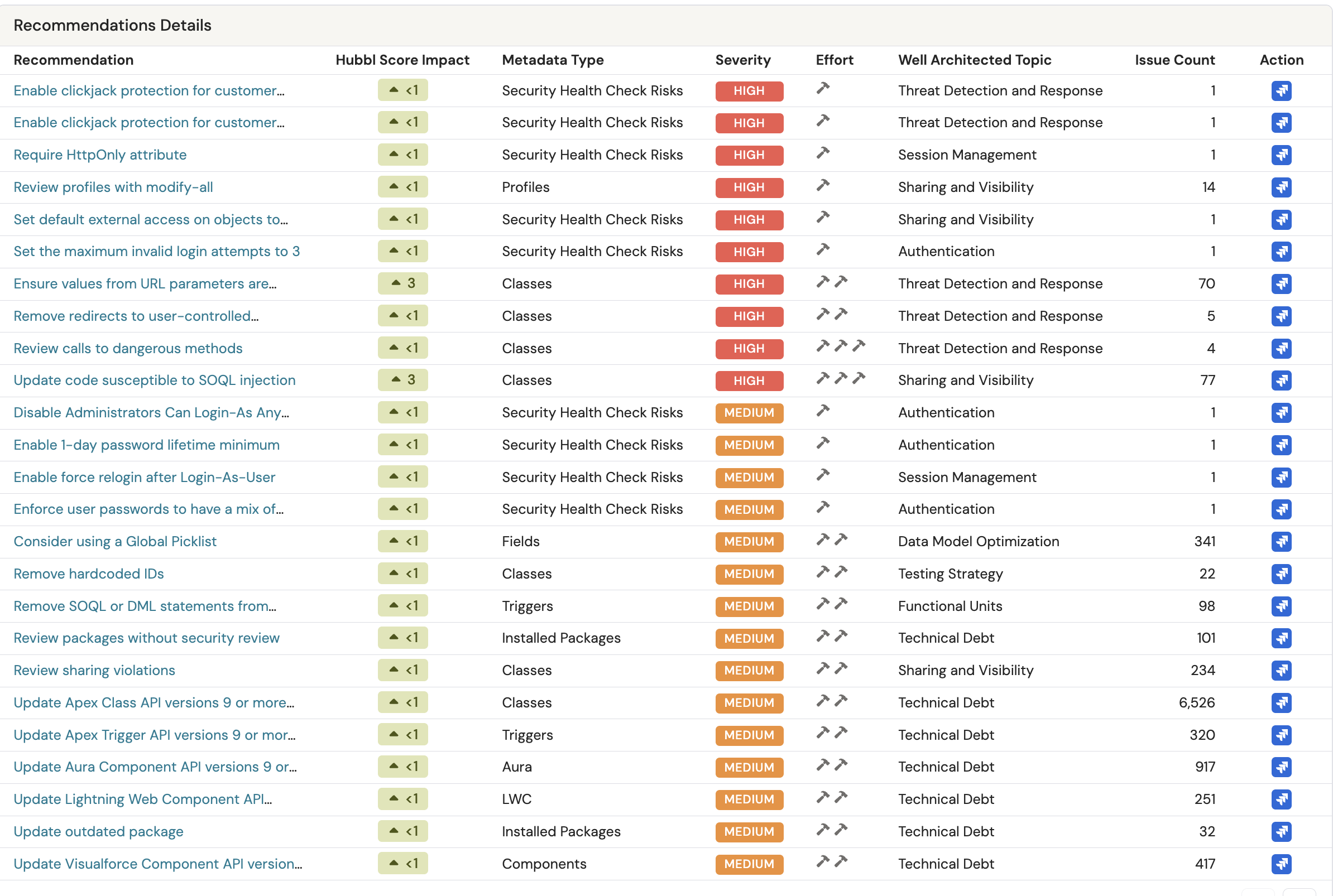Click action icon for Consider using a Global Picklist
This screenshot has width=1333, height=896.
tap(1281, 542)
